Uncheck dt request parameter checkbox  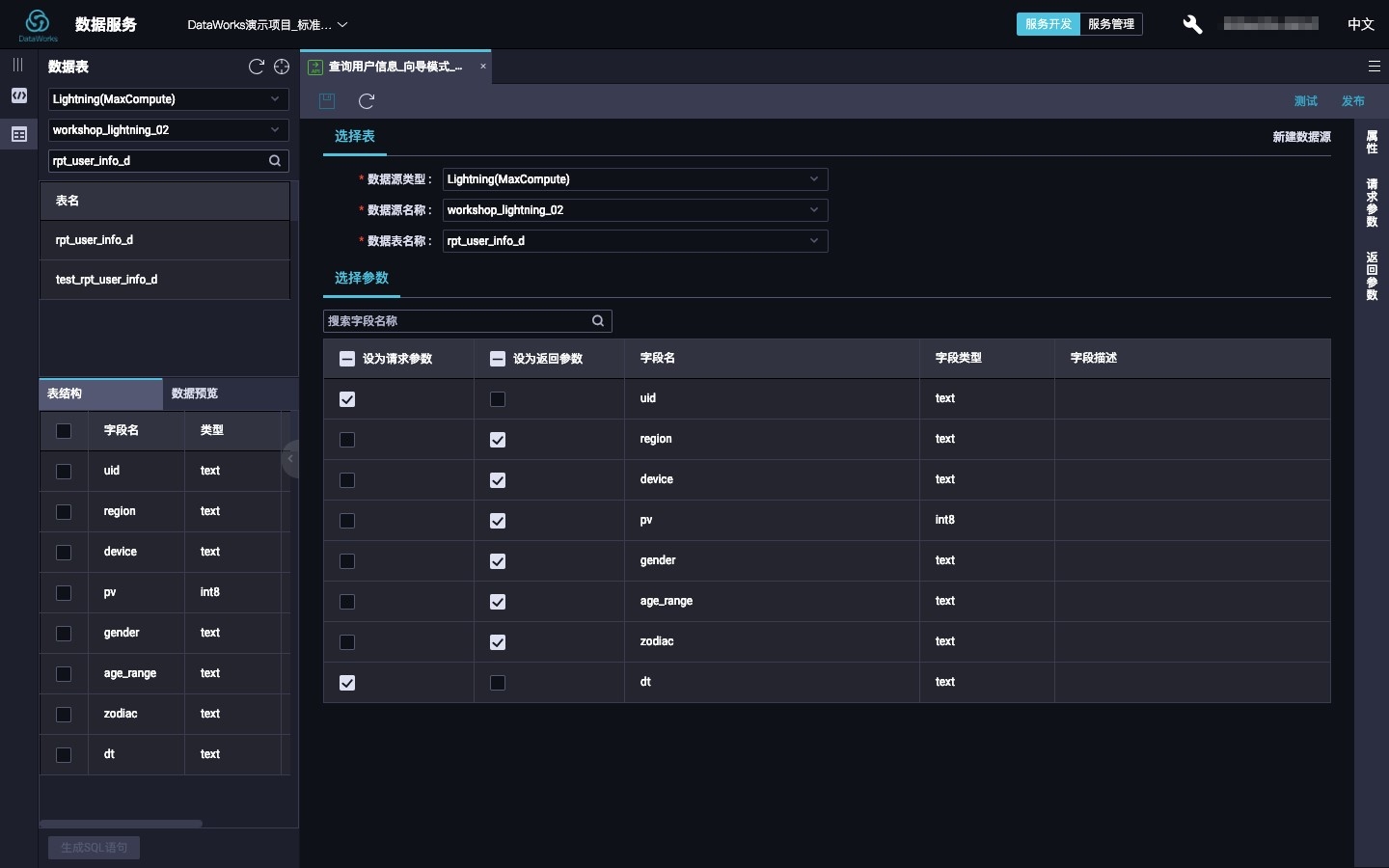pyautogui.click(x=347, y=683)
